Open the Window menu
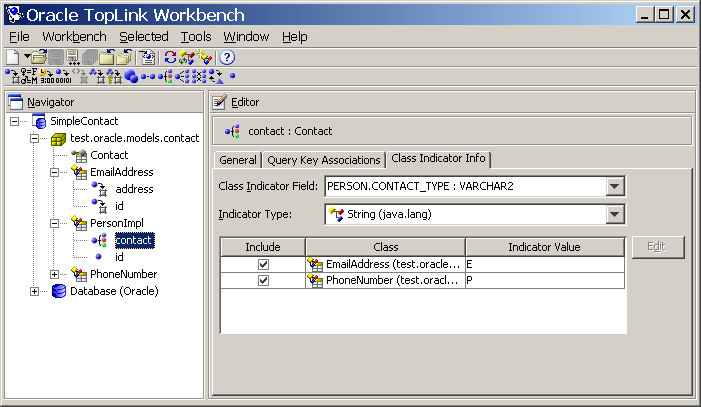 tap(246, 37)
